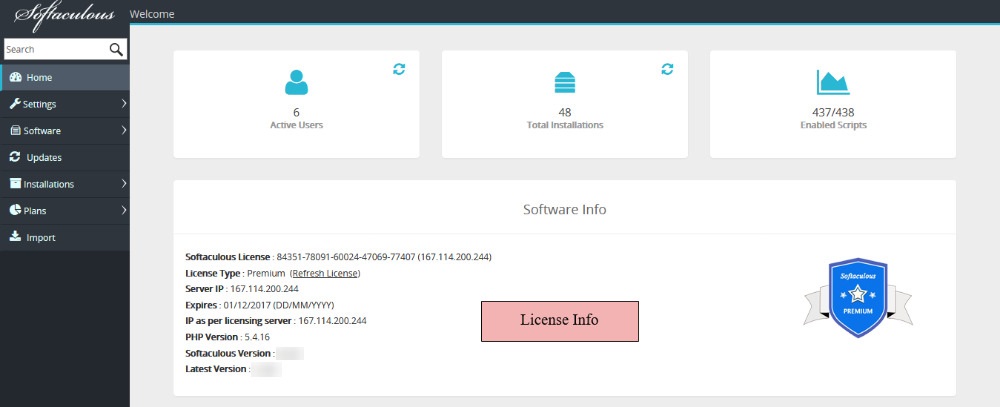The image size is (1000, 407).
Task: Click the Settings wrench icon
Action: (x=15, y=104)
